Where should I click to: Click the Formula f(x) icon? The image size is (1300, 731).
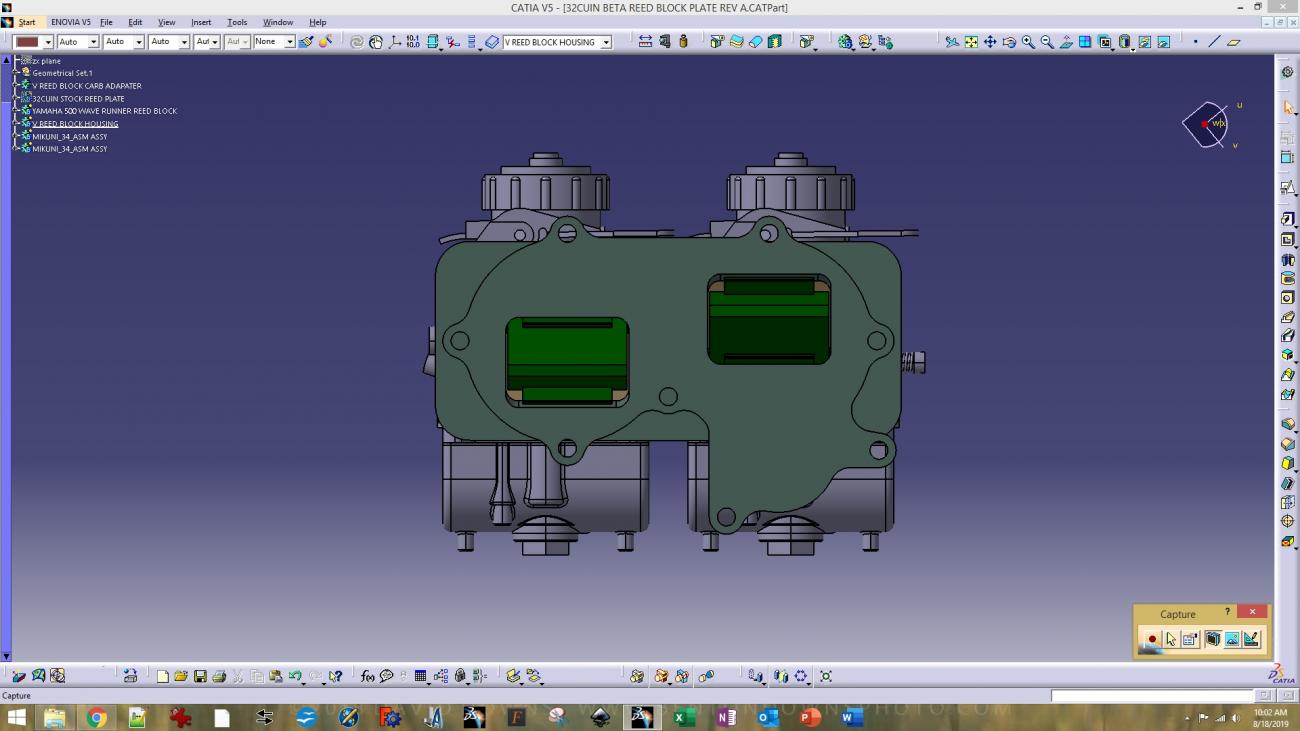tap(367, 676)
